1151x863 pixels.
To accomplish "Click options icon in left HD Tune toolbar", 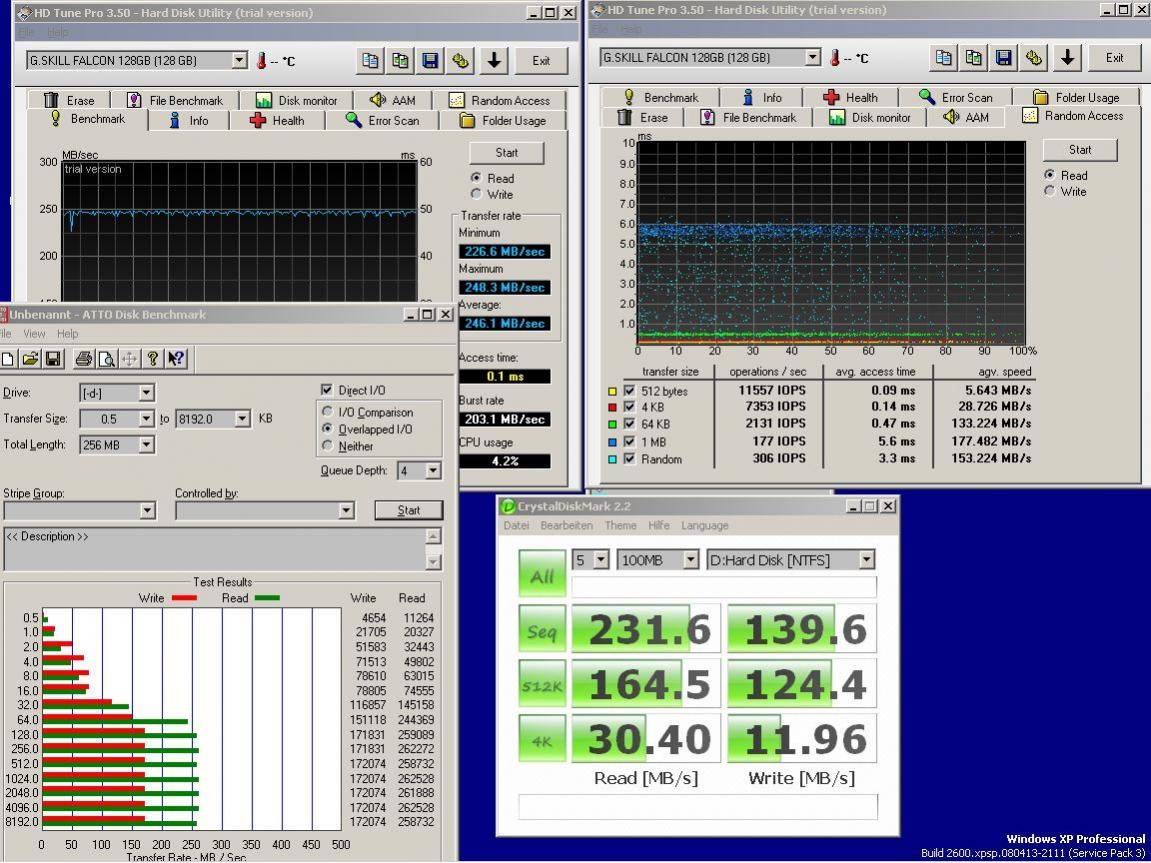I will (x=461, y=61).
